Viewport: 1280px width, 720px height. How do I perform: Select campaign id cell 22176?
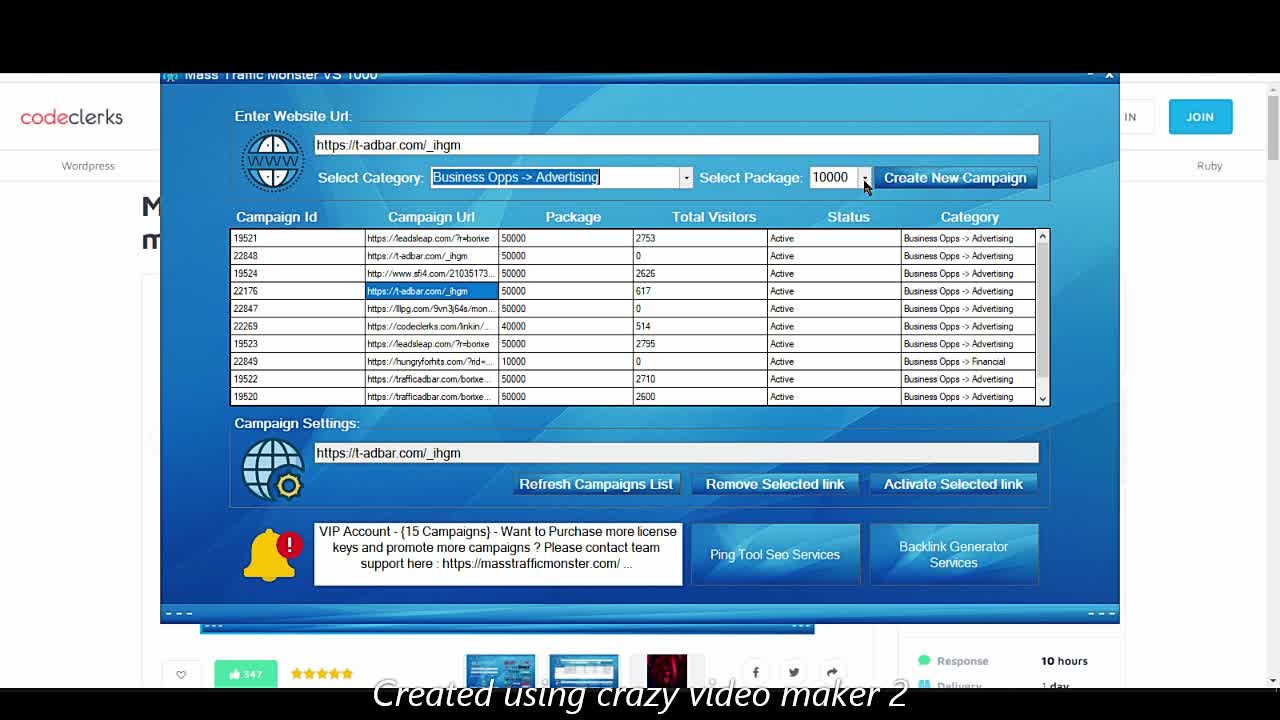pyautogui.click(x=298, y=291)
